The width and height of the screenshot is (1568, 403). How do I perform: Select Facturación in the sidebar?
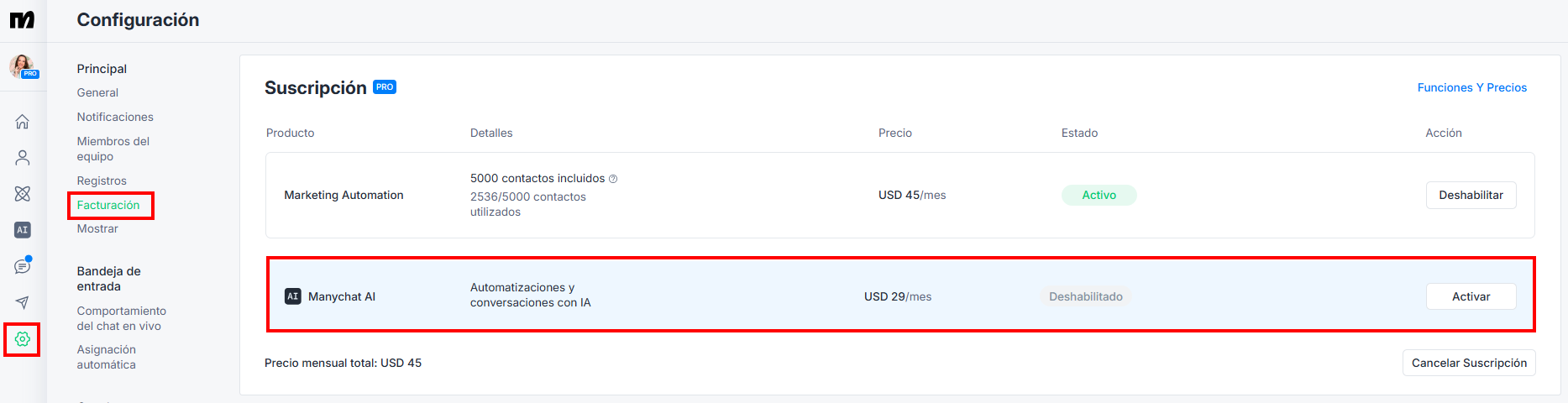click(108, 205)
